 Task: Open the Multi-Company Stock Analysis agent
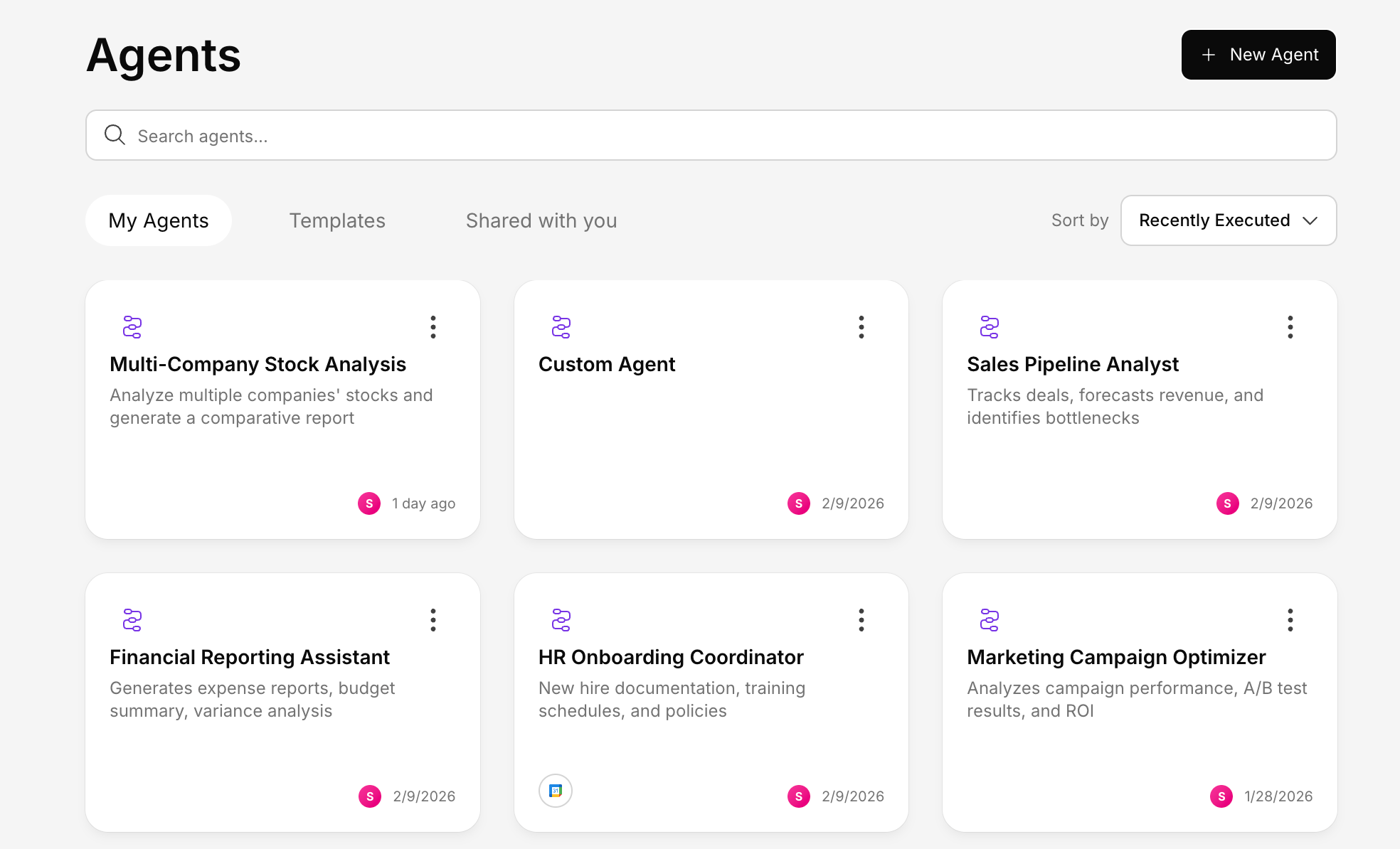coord(258,364)
